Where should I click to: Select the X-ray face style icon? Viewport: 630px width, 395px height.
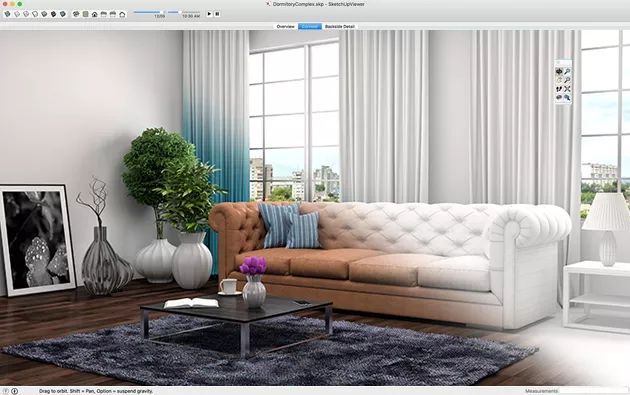coord(7,14)
